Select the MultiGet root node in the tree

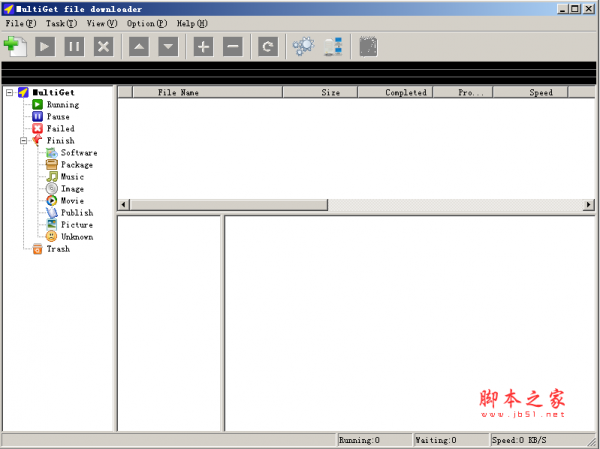(54, 92)
